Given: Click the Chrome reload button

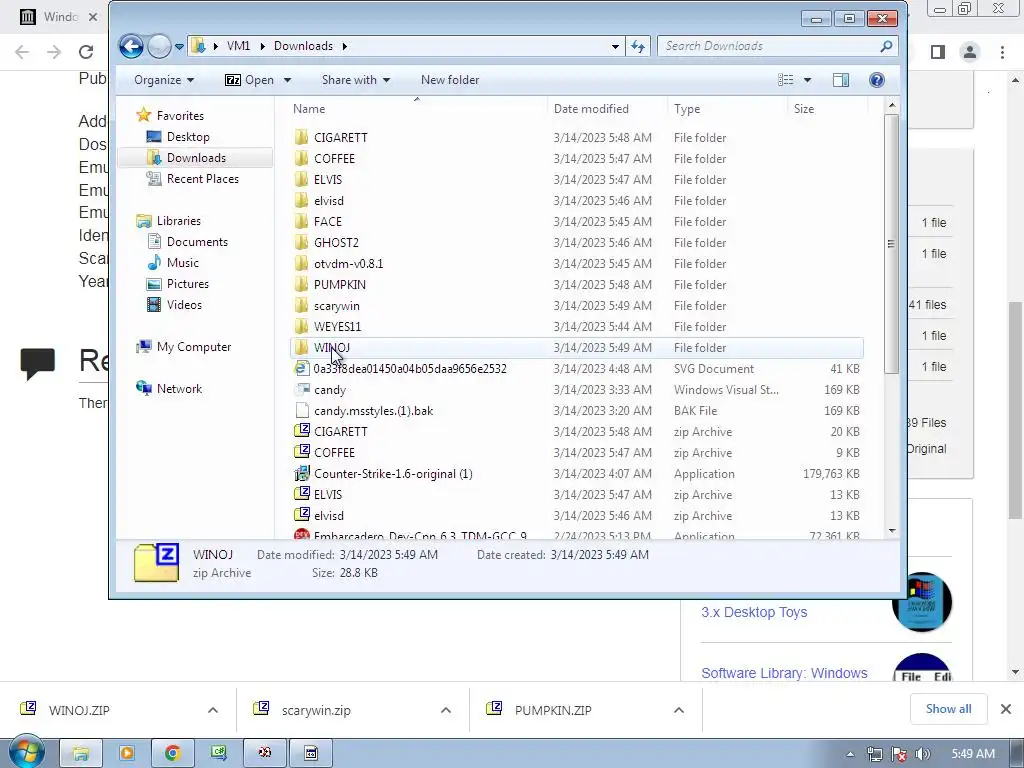Looking at the screenshot, I should (x=86, y=52).
